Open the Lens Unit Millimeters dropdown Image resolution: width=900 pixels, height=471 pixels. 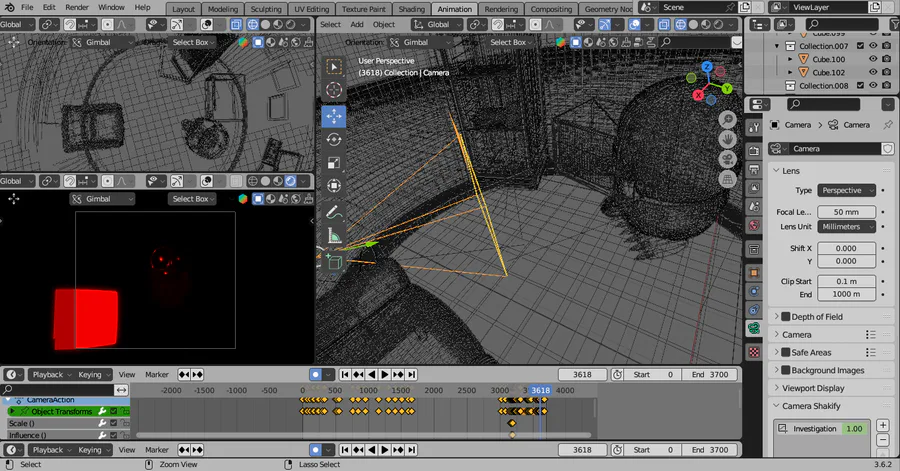847,227
